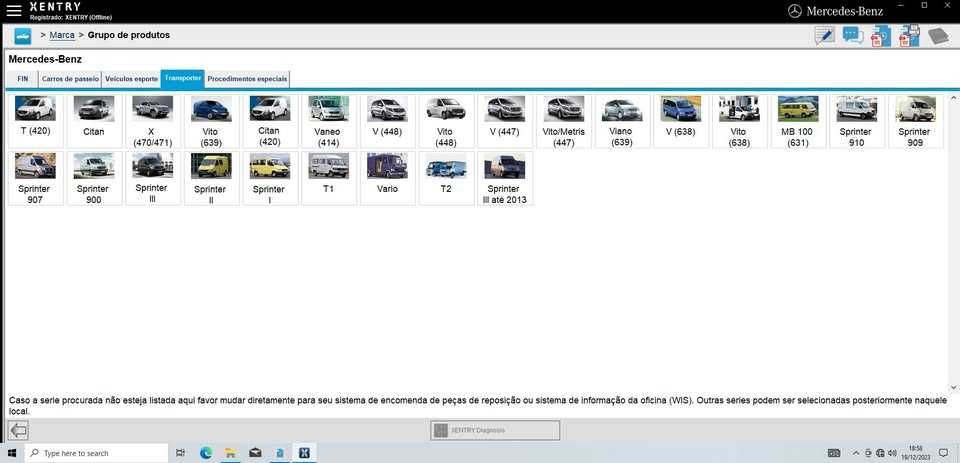This screenshot has height=463, width=960.
Task: Select the Citan tile without model number
Action: 94,121
